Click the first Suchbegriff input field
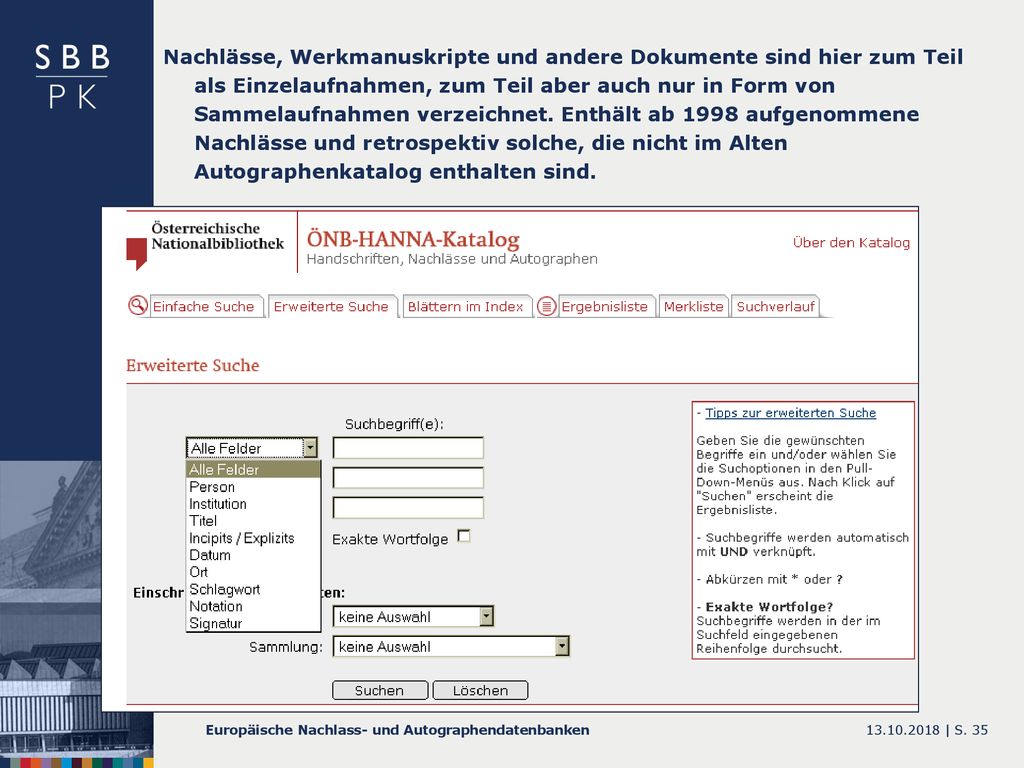The width and height of the screenshot is (1024, 768). [408, 448]
